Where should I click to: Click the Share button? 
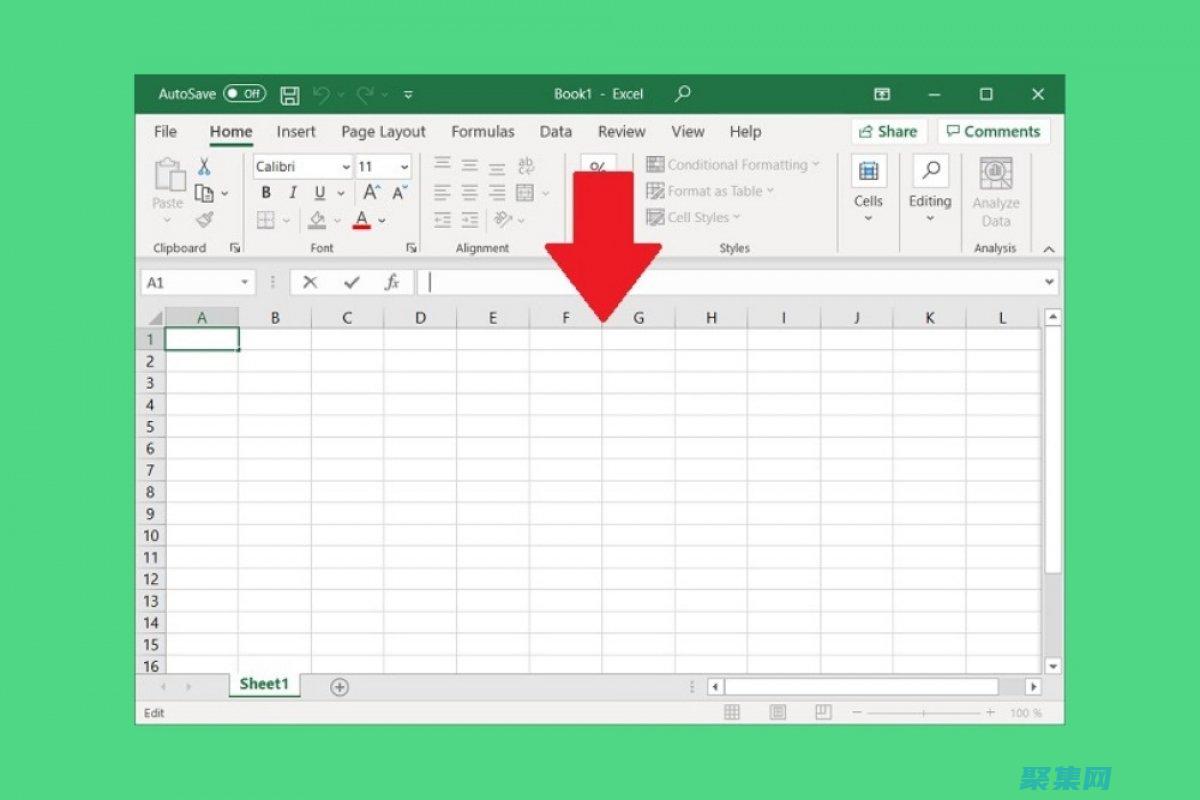point(889,131)
